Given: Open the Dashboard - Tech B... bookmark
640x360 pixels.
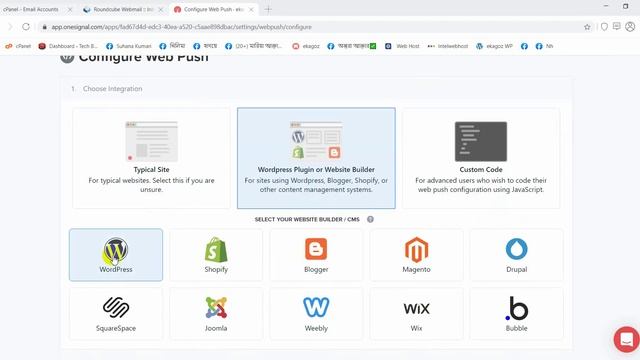Looking at the screenshot, I should 68,46.
